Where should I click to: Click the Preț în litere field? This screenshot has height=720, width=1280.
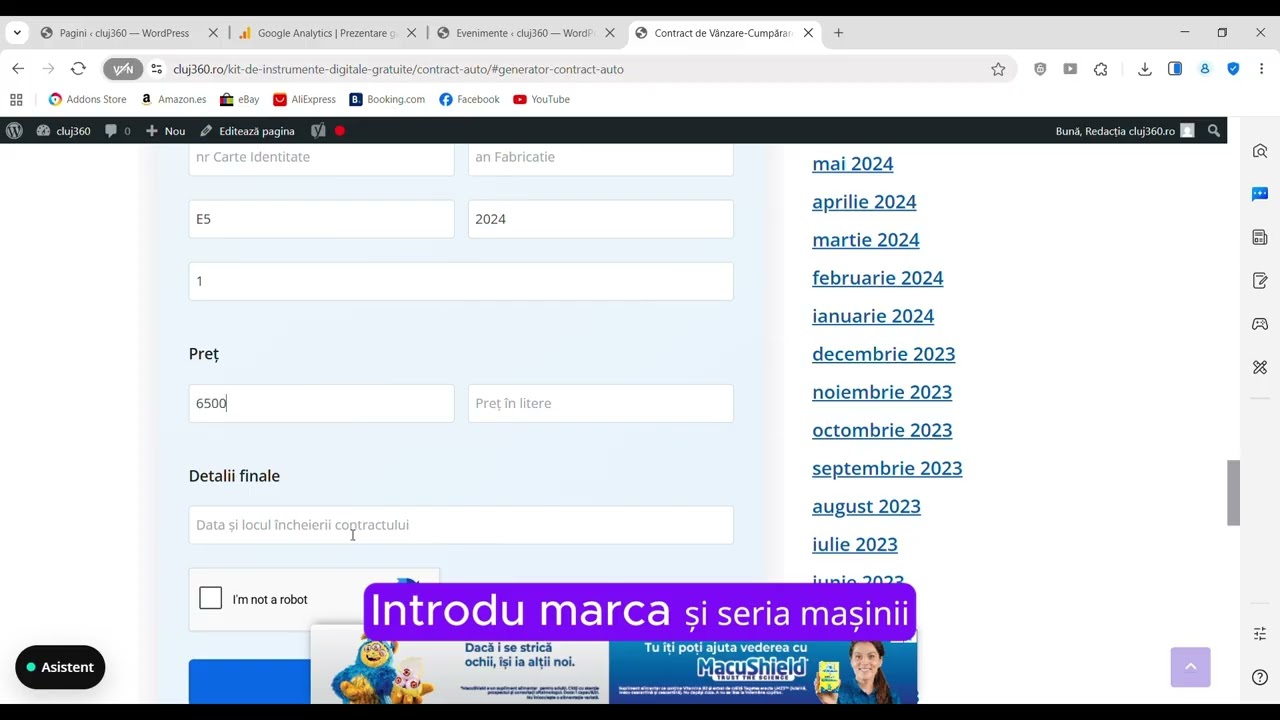[600, 403]
